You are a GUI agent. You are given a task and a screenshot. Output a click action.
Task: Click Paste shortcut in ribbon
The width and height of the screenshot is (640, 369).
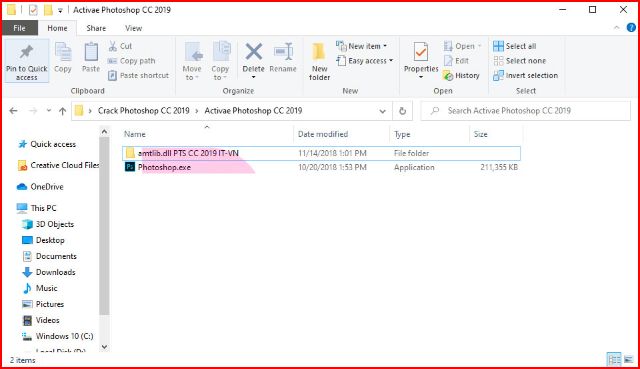coord(138,76)
